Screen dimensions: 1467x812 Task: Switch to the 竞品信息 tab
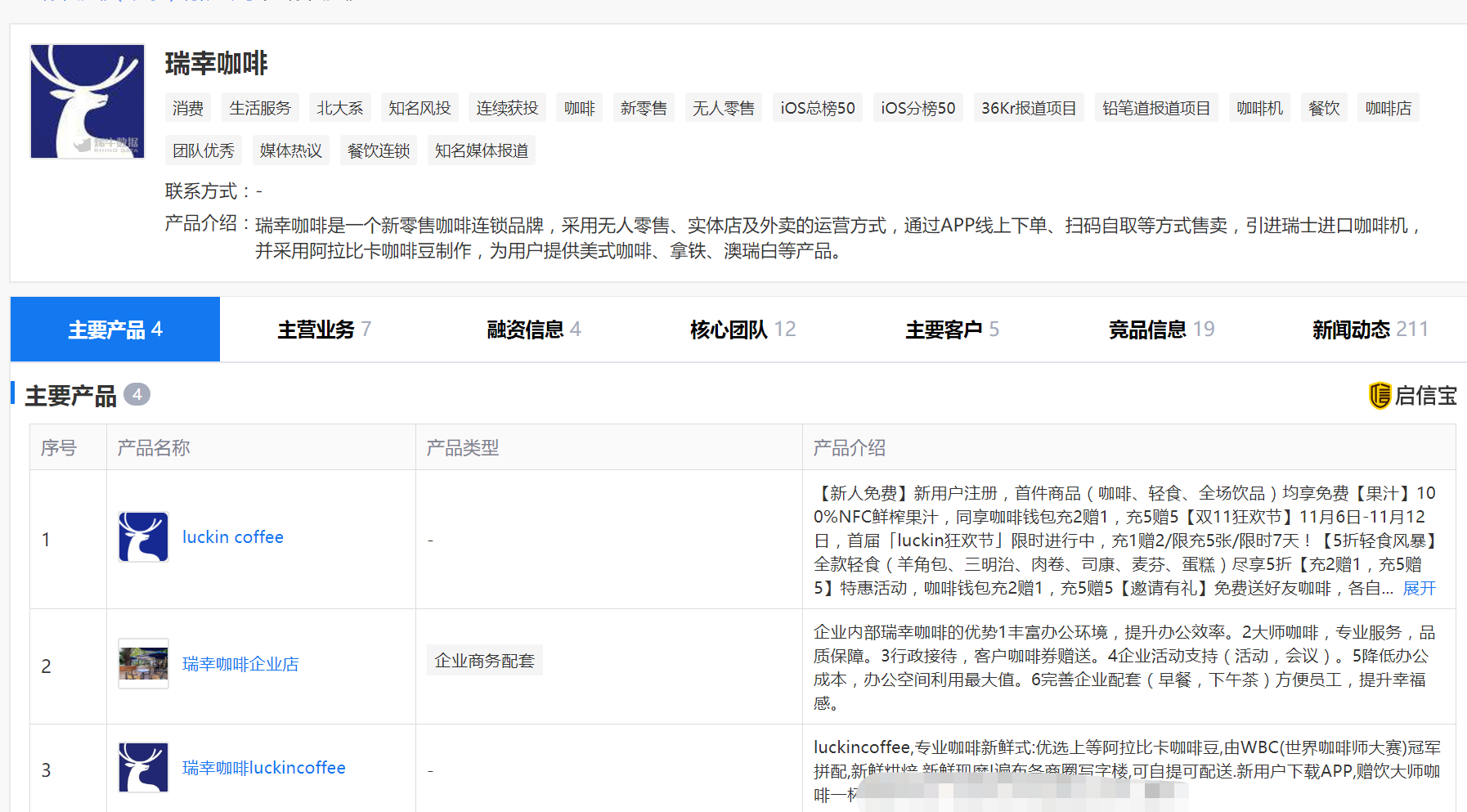tap(1162, 330)
